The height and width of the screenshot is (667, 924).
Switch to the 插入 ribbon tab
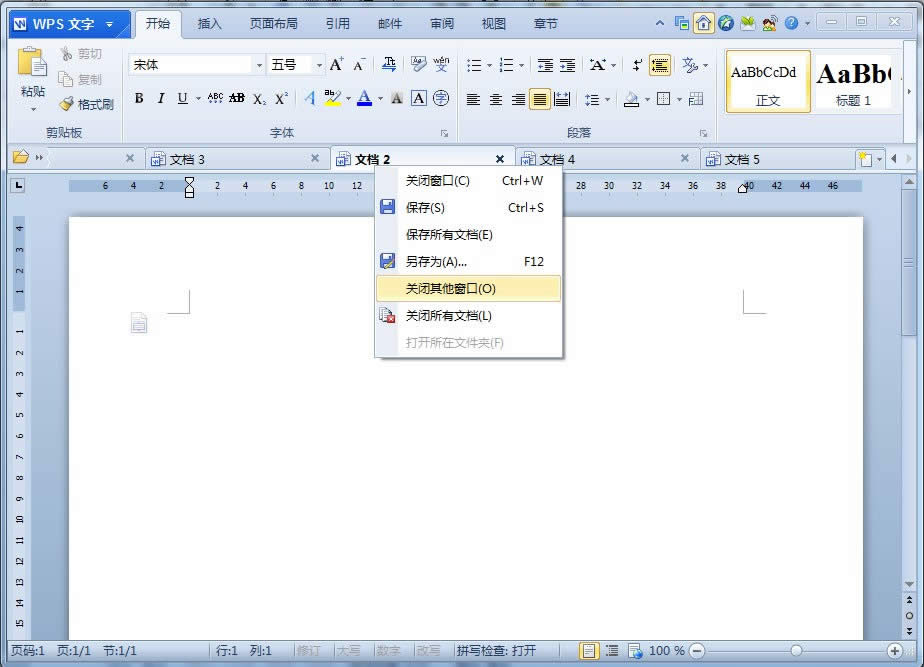[209, 23]
